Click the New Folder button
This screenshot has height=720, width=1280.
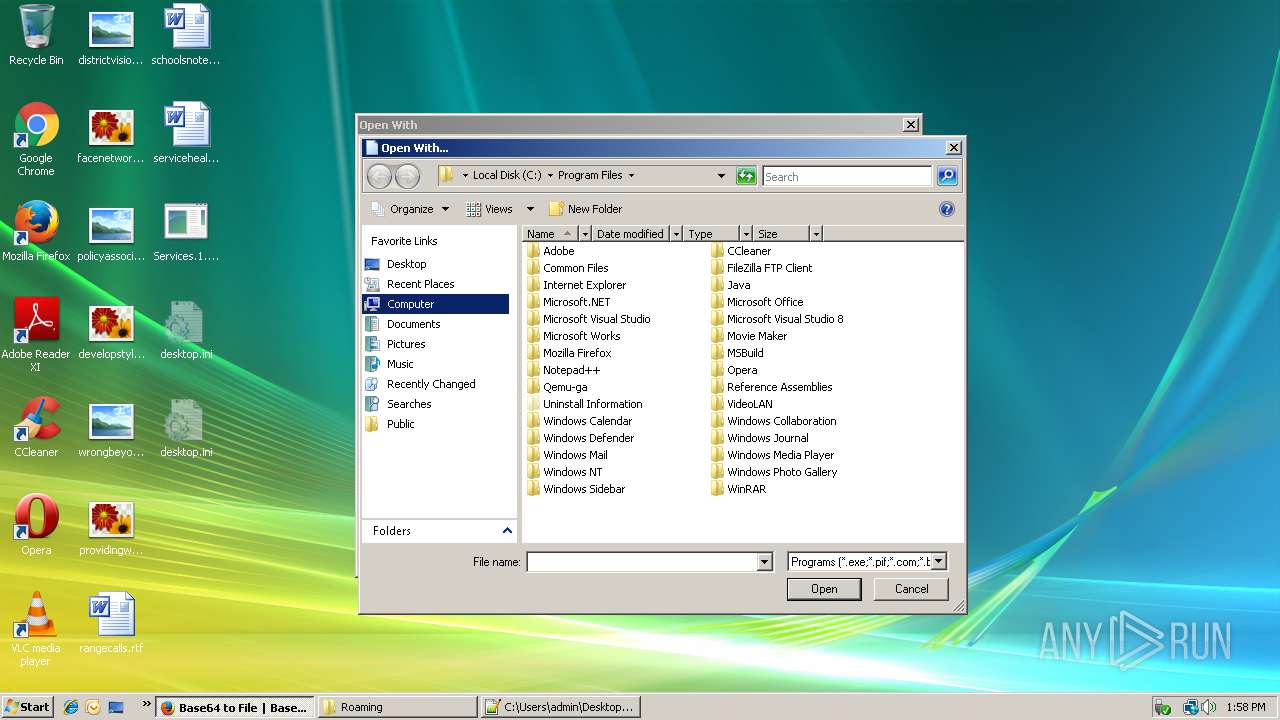click(586, 209)
